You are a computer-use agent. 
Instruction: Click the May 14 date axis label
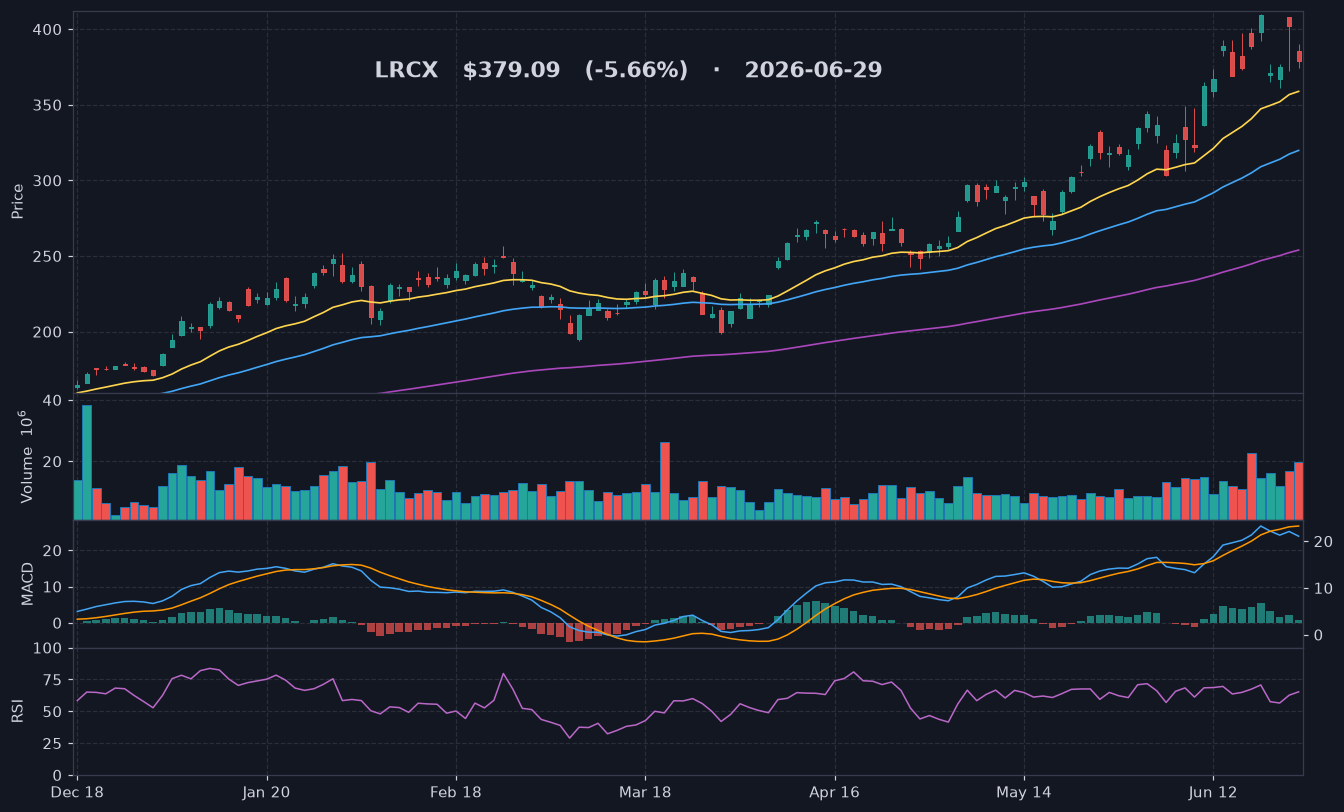tap(1024, 792)
